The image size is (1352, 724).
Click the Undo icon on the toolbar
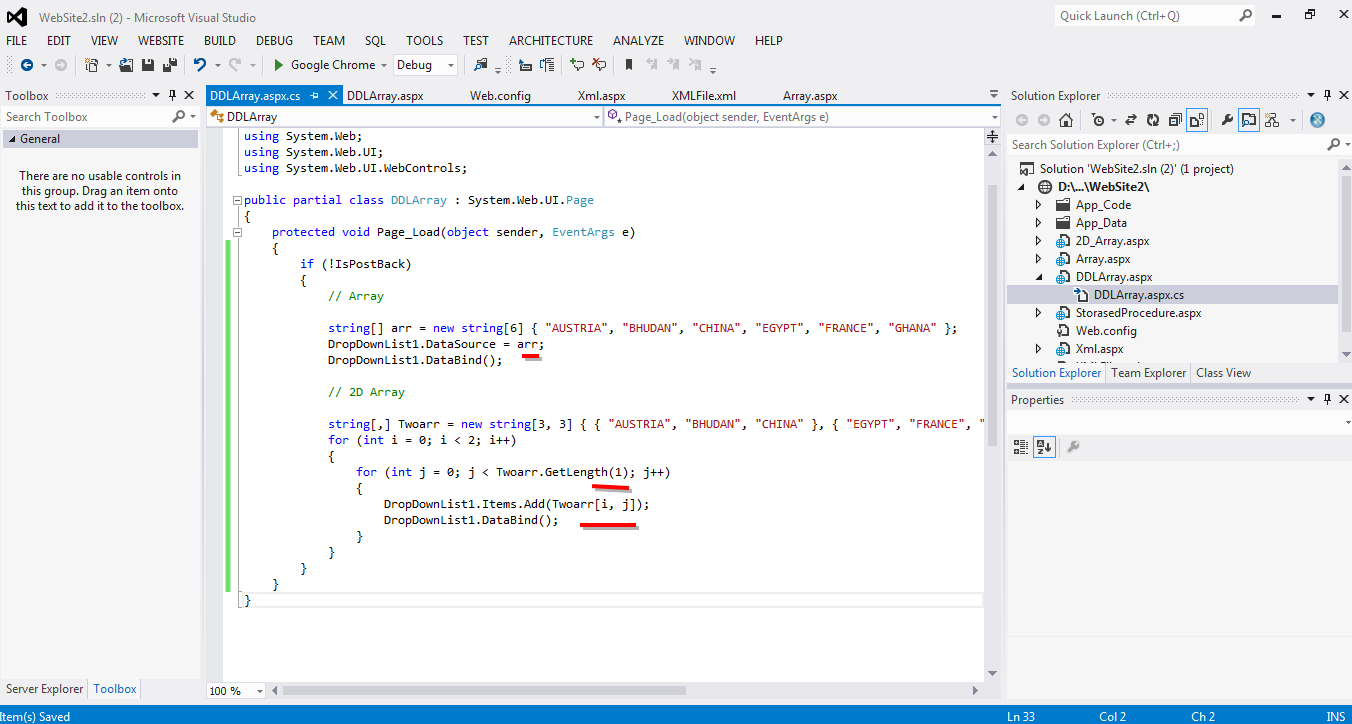[x=200, y=65]
